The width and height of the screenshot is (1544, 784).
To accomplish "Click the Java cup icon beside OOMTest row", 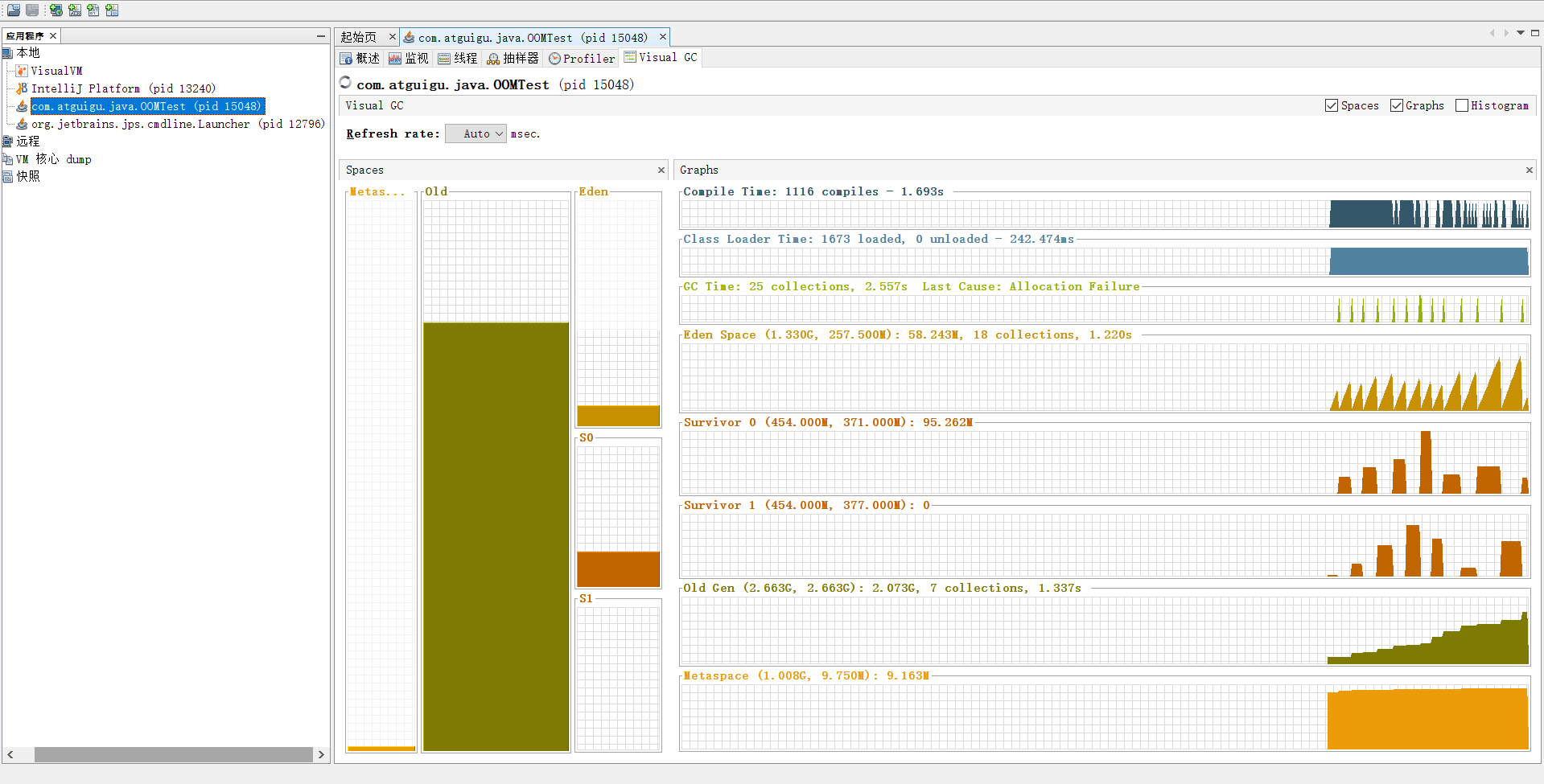I will pos(22,106).
